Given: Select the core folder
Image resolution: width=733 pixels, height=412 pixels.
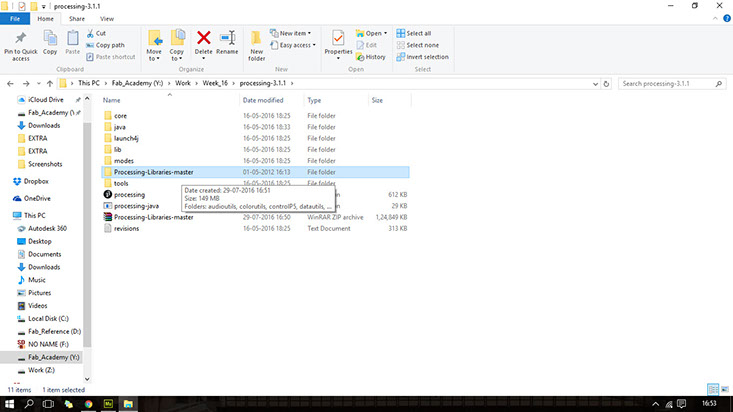Looking at the screenshot, I should (255, 116).
